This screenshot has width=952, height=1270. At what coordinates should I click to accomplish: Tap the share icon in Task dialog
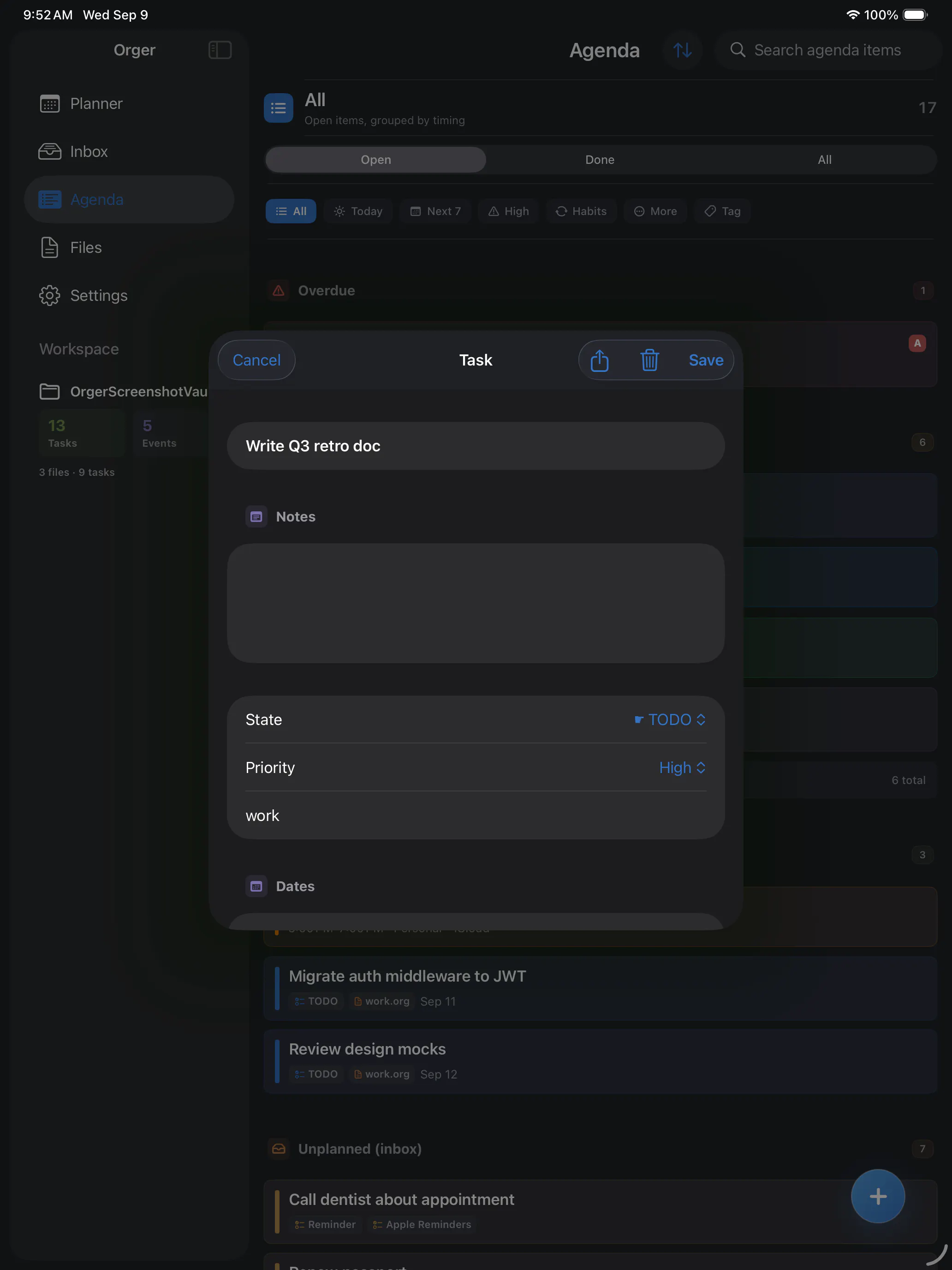[599, 360]
